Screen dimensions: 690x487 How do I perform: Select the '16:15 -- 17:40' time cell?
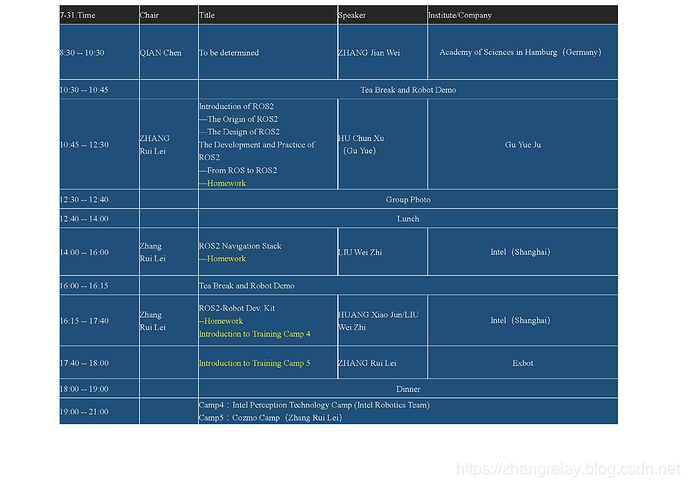[x=99, y=321]
